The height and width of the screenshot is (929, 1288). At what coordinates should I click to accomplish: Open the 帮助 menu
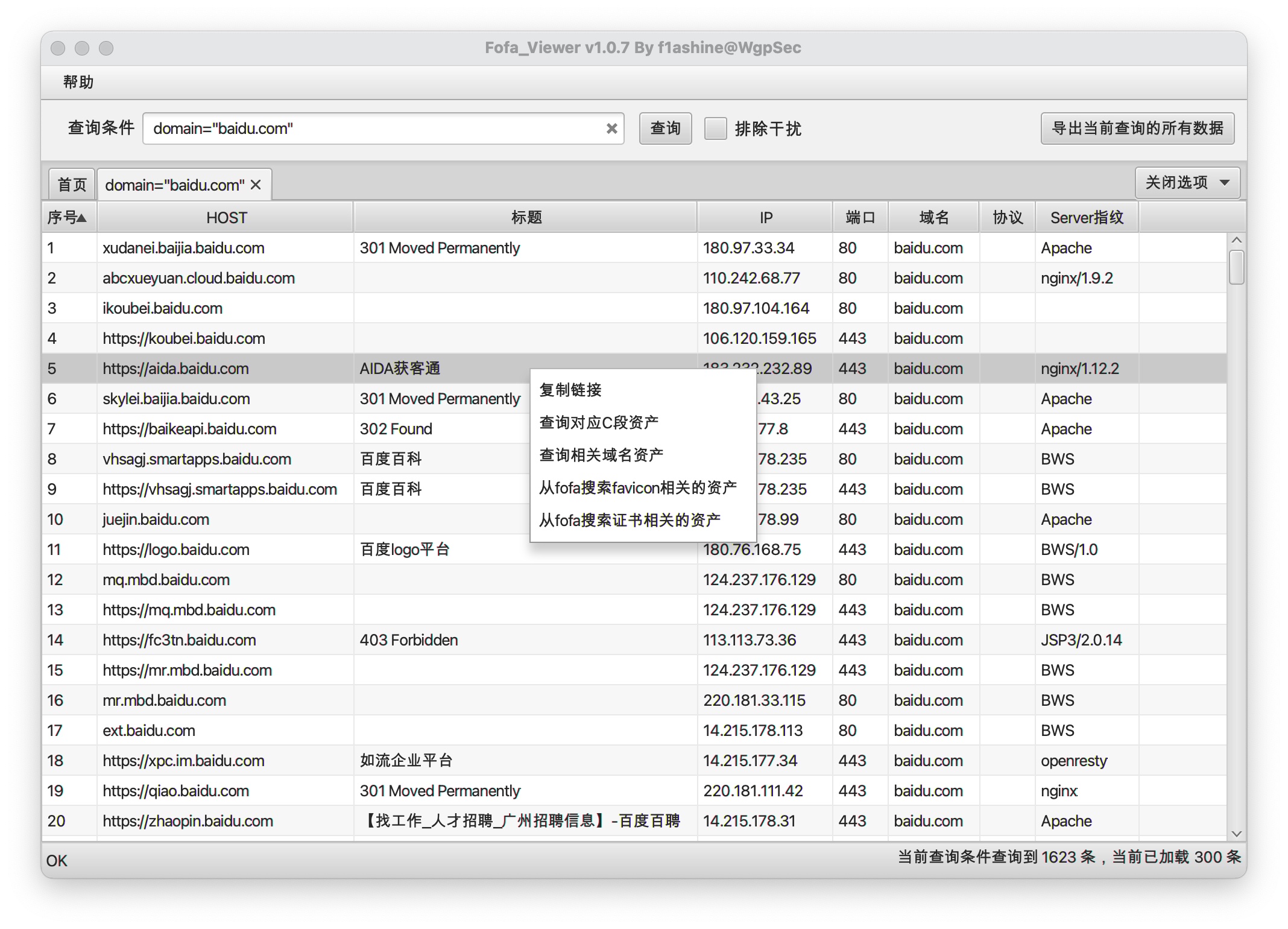tap(78, 82)
